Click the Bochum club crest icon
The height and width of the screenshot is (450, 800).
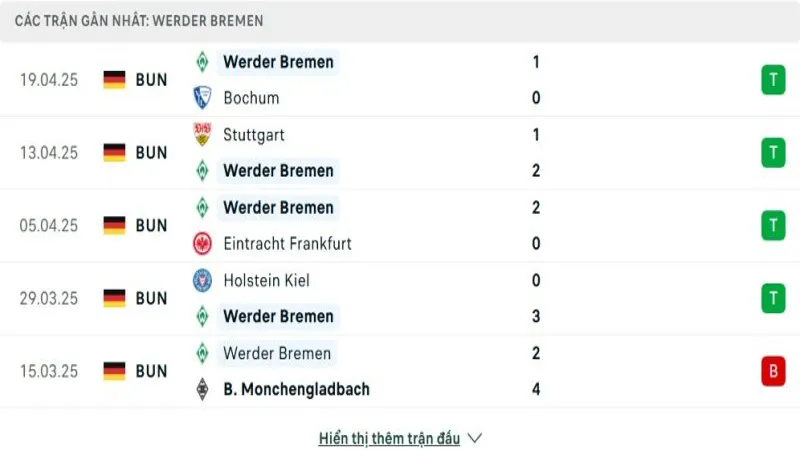click(202, 98)
